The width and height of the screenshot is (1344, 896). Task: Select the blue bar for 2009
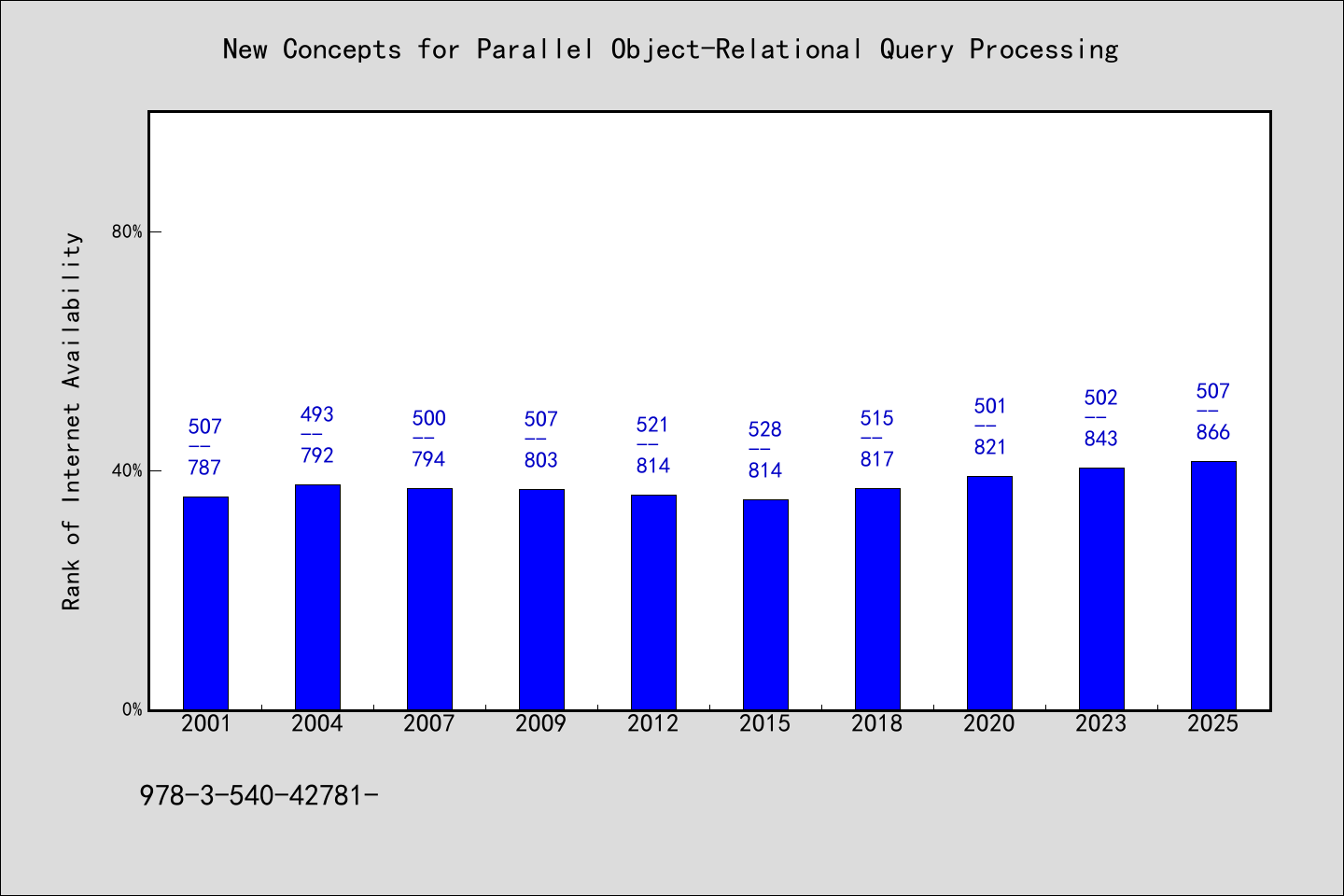[541, 599]
